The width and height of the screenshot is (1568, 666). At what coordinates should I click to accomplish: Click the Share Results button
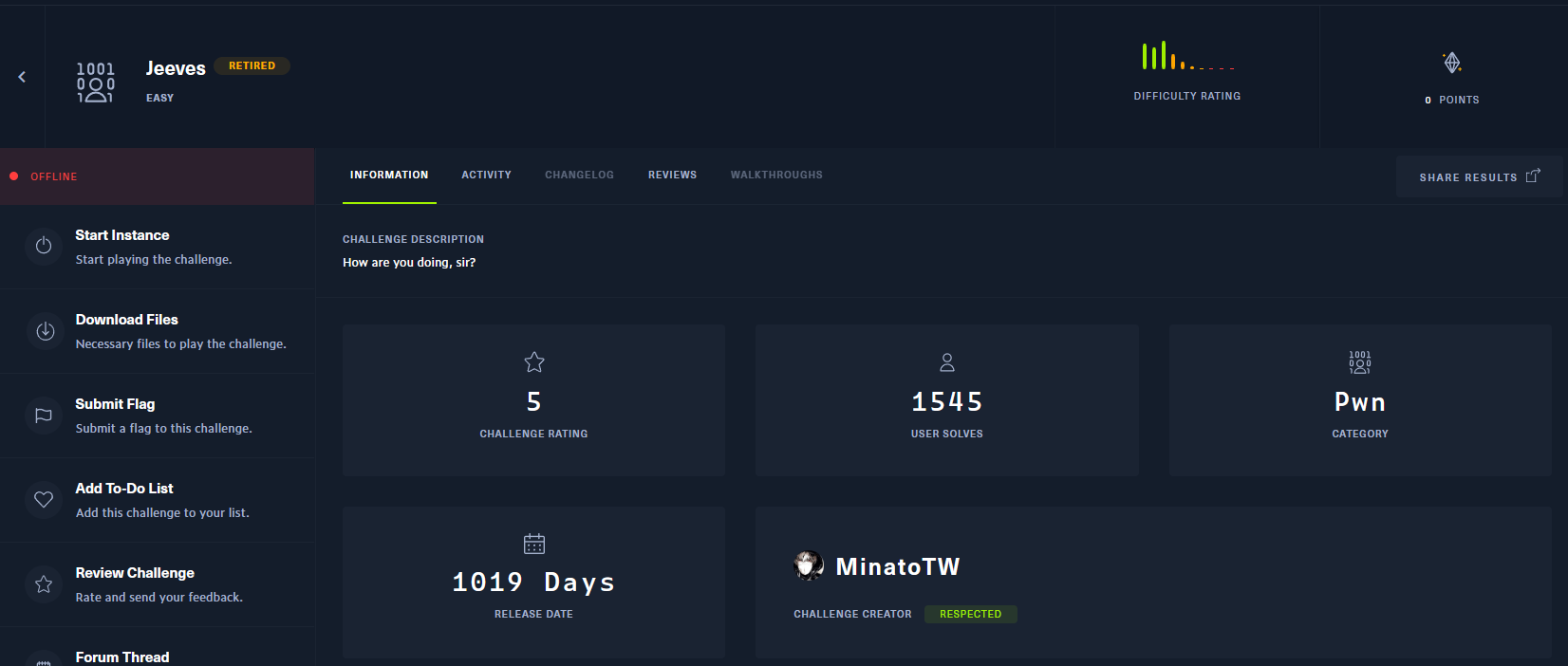(x=1479, y=176)
